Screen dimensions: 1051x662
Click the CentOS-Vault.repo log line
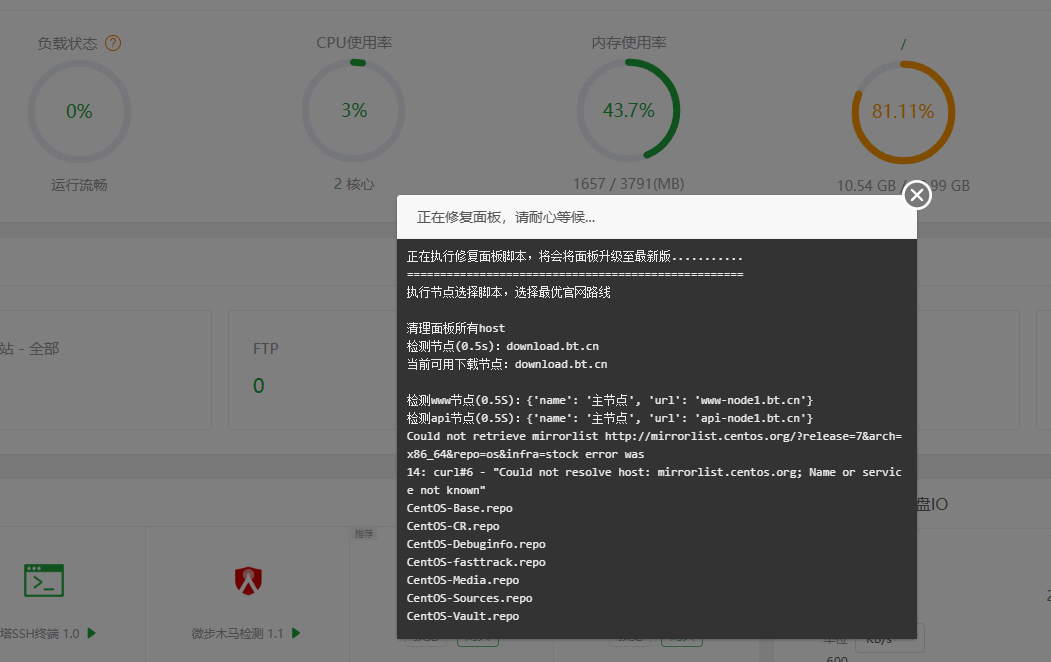point(462,616)
